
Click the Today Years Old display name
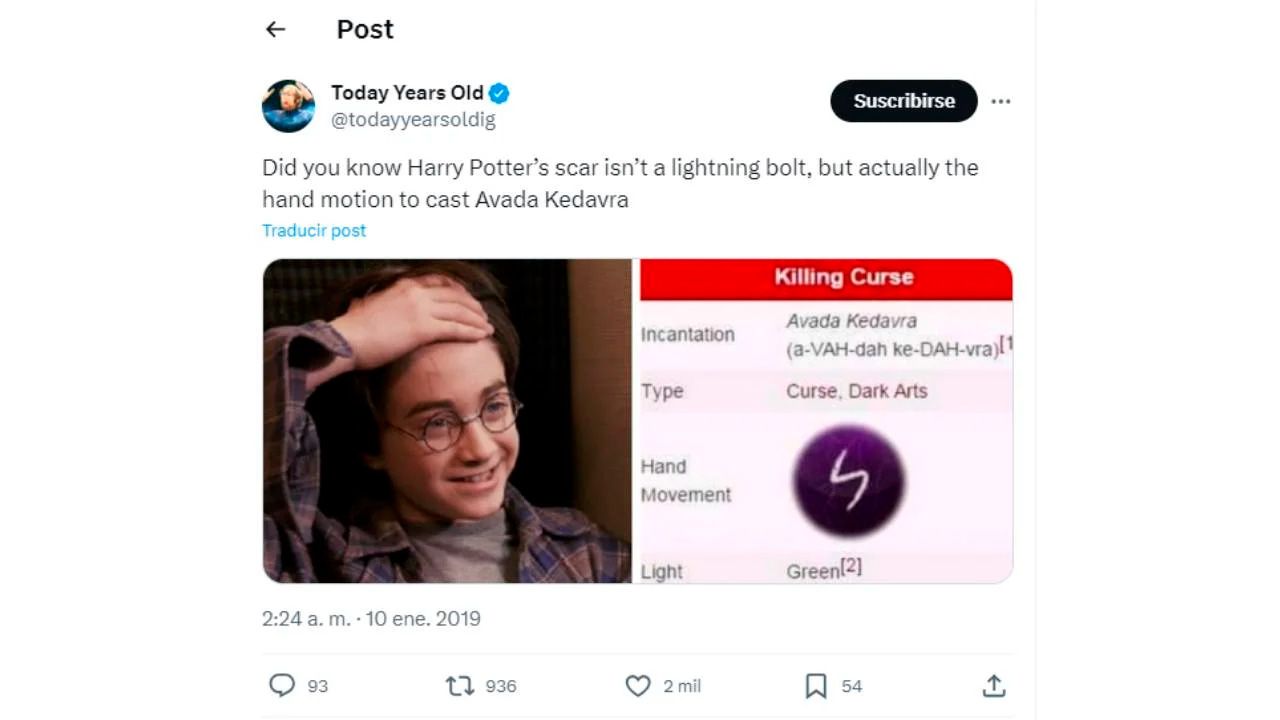coord(407,93)
